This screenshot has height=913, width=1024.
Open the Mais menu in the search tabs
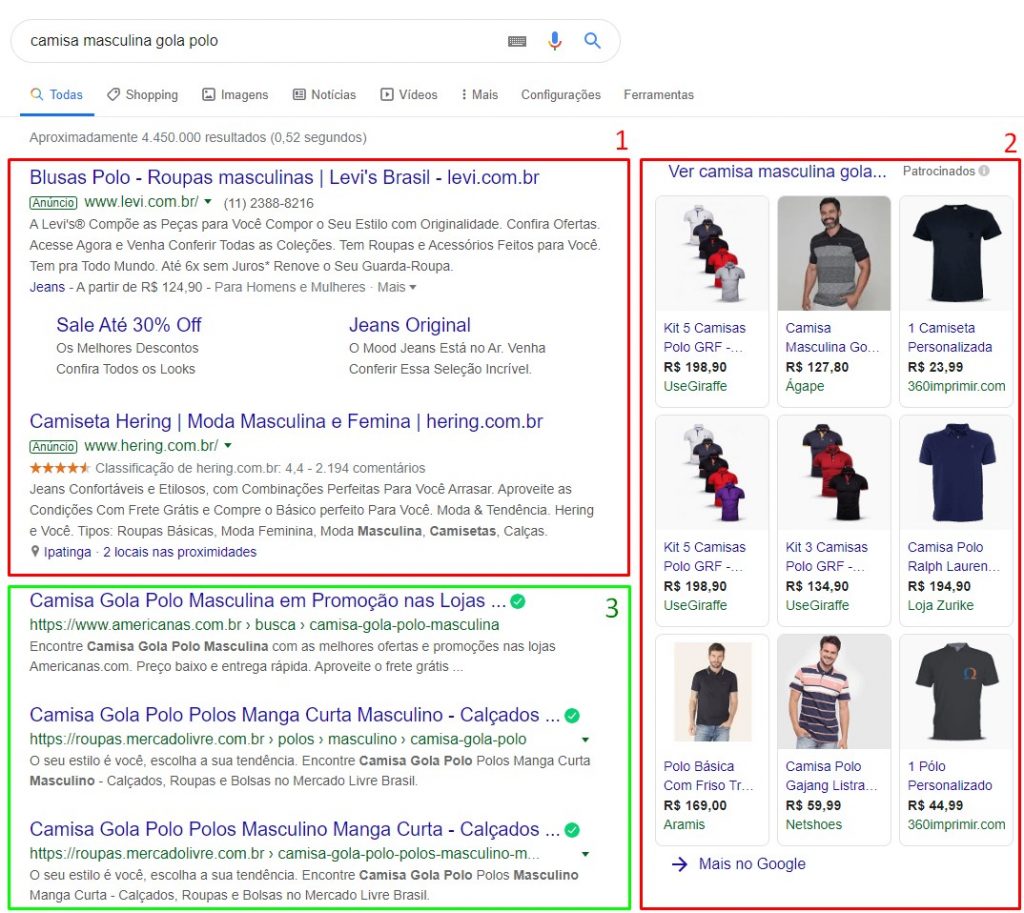(479, 95)
